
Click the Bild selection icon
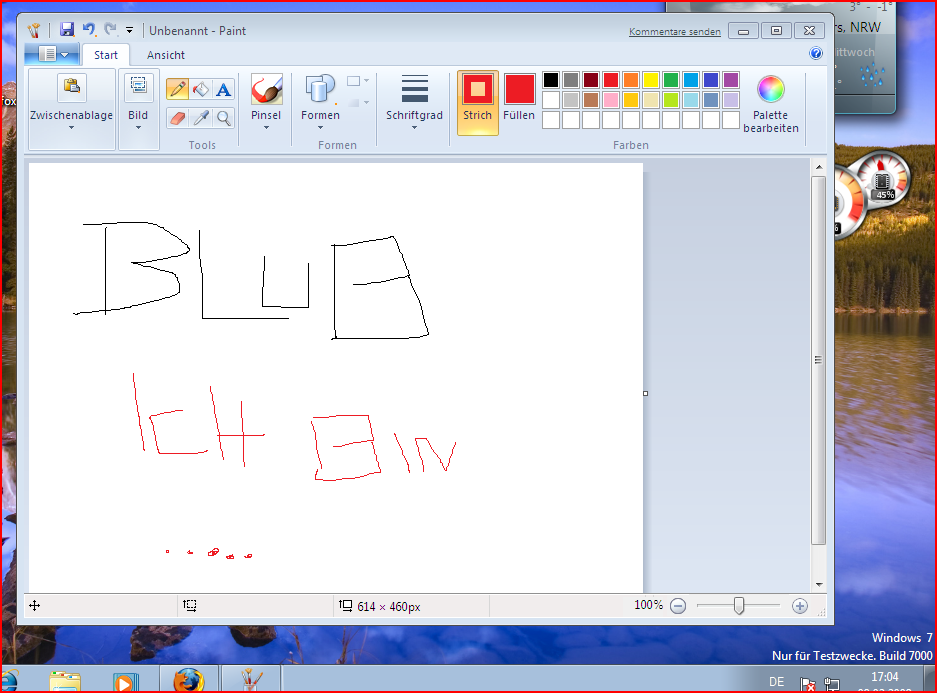(x=139, y=87)
